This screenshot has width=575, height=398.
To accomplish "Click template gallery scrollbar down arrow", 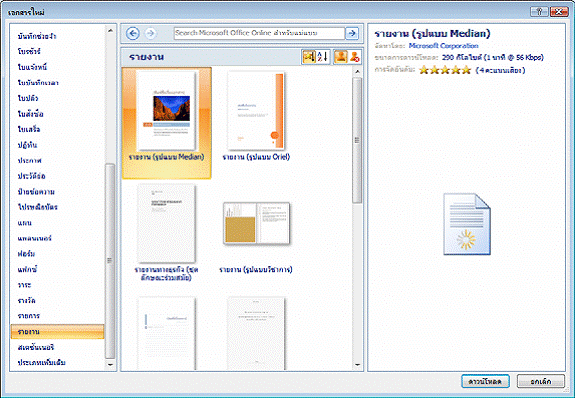I will tap(357, 365).
